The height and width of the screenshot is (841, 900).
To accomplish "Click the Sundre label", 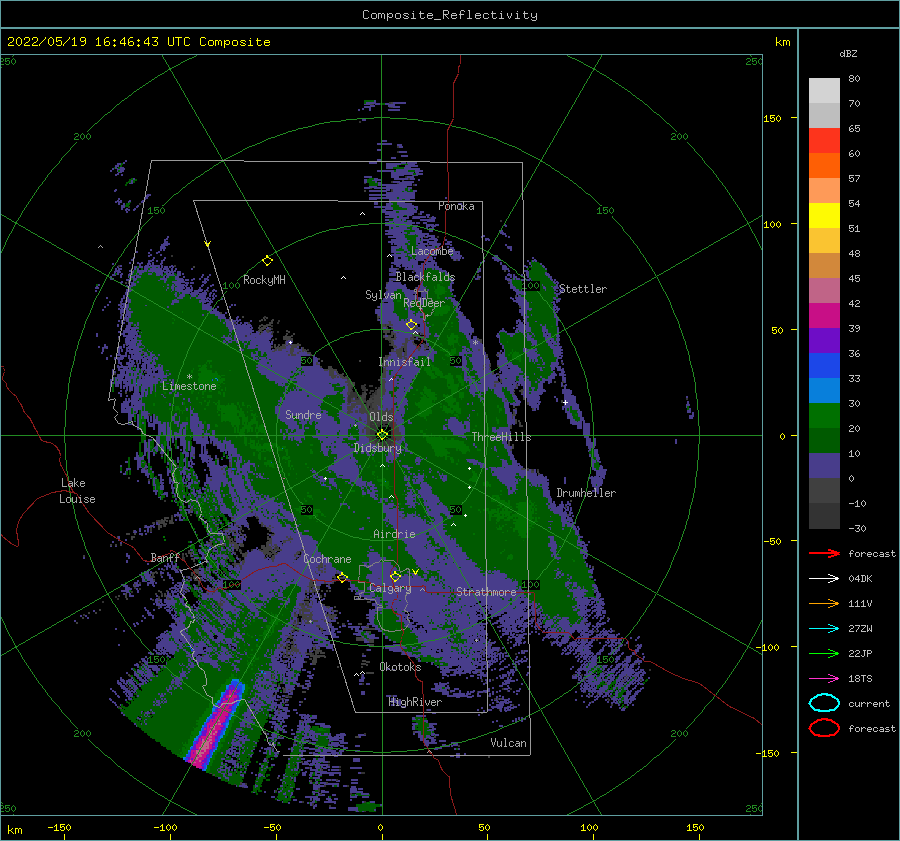I will pyautogui.click(x=303, y=414).
